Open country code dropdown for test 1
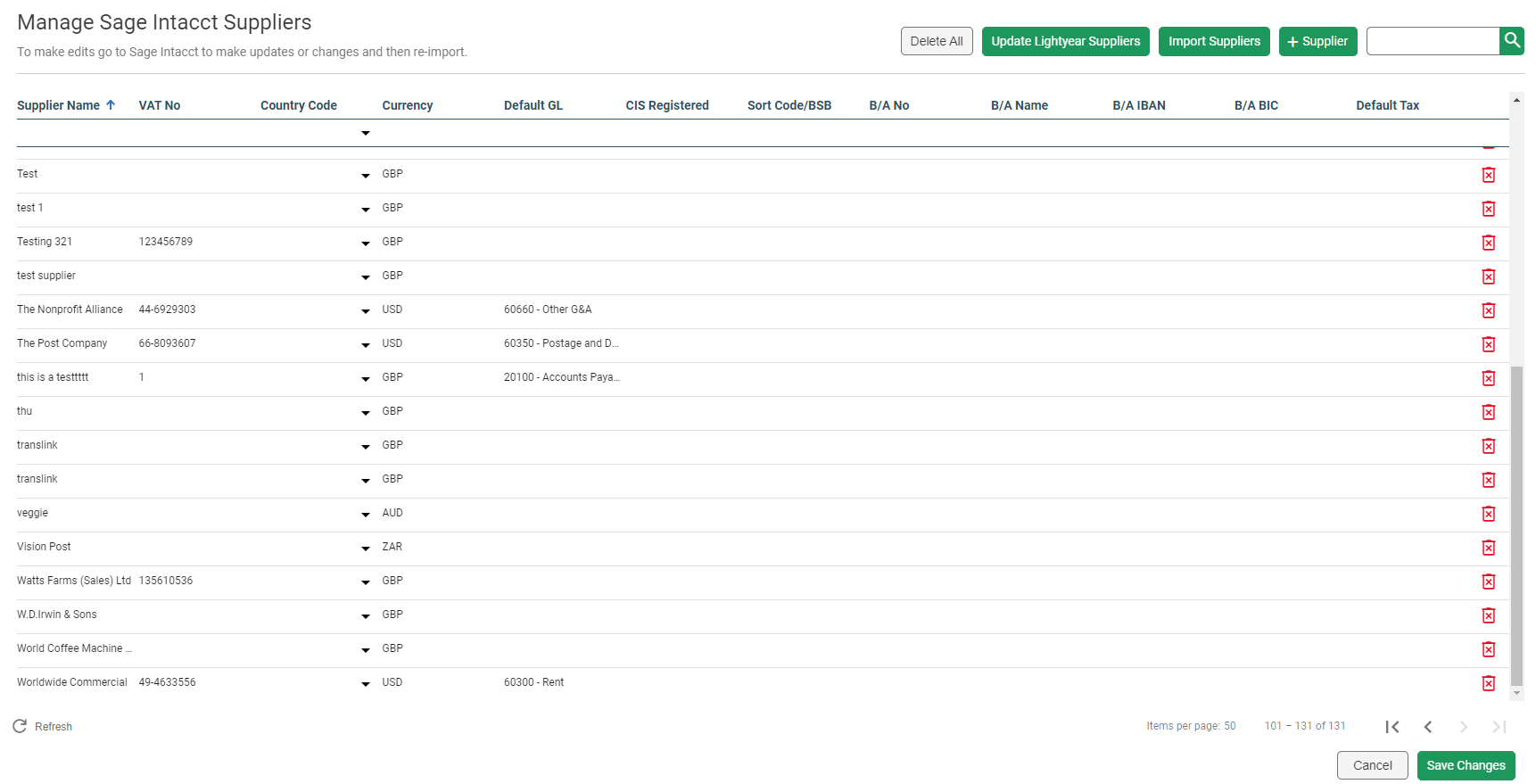 (365, 210)
